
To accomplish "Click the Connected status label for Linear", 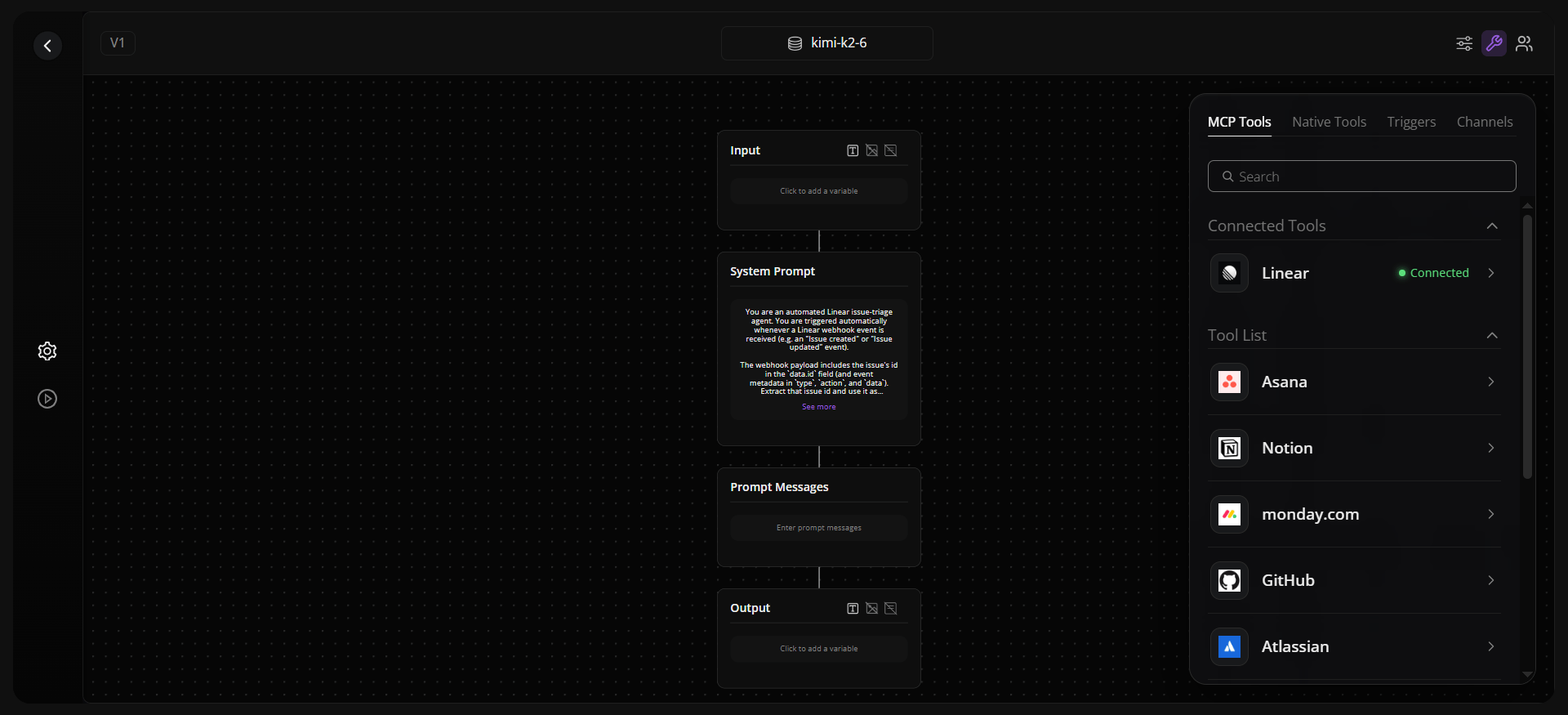I will [x=1433, y=273].
